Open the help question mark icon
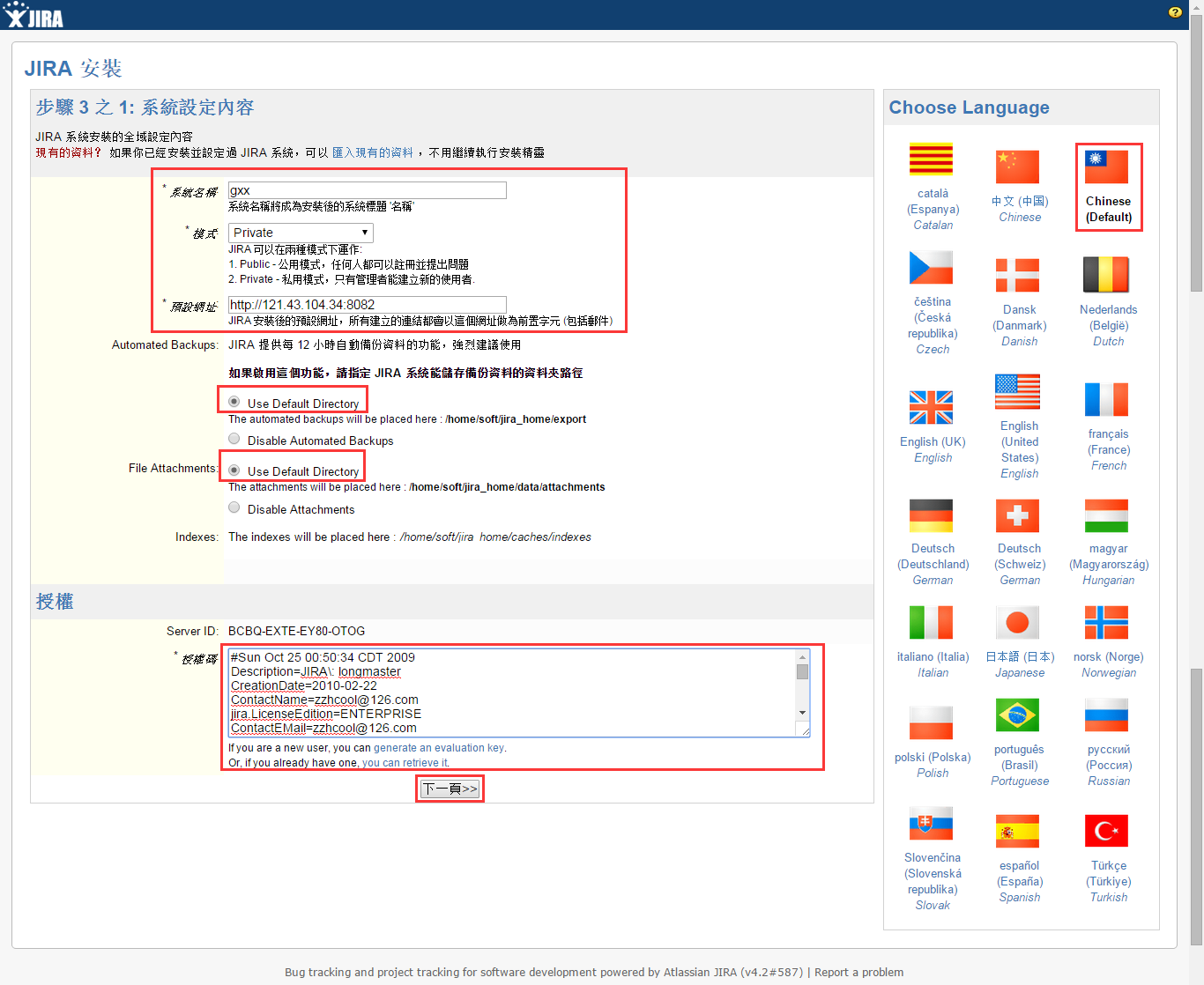 (x=1175, y=12)
